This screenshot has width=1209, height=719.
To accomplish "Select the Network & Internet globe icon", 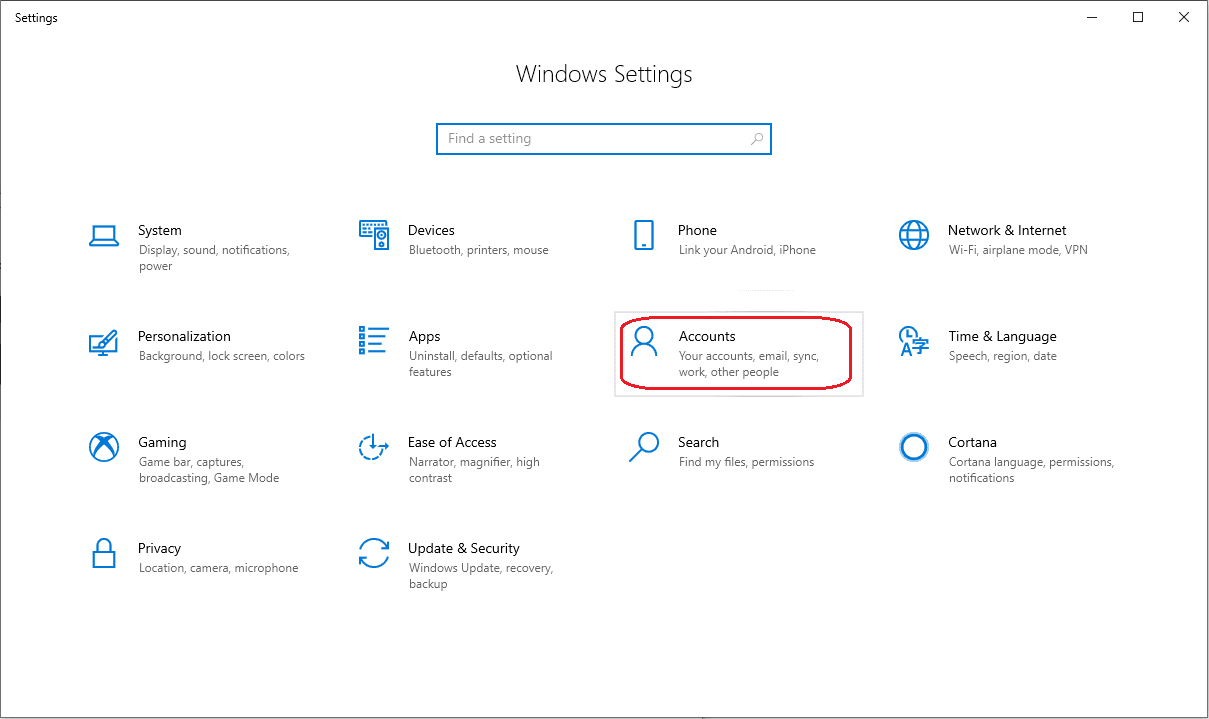I will 914,235.
